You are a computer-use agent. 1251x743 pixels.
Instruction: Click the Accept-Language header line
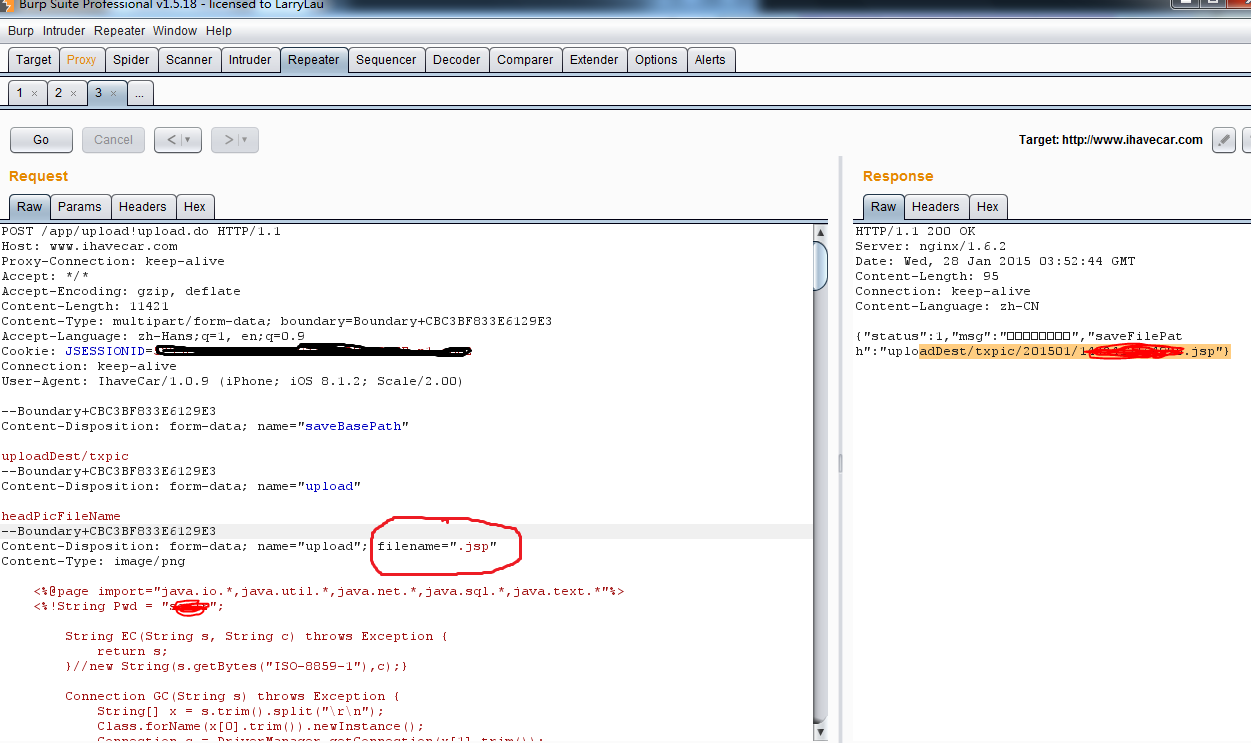[153, 336]
